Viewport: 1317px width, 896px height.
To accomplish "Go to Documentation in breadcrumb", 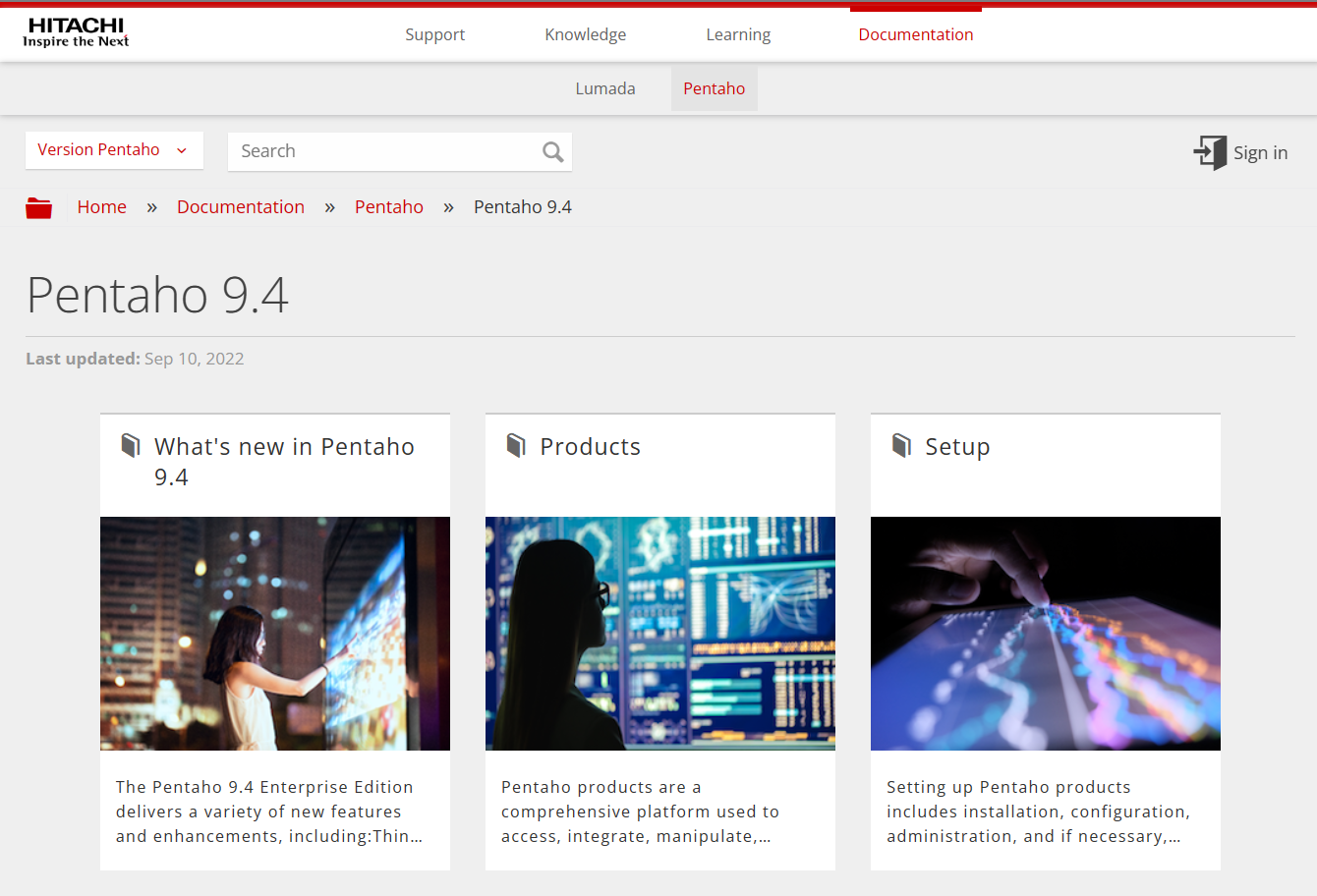I will click(x=241, y=207).
